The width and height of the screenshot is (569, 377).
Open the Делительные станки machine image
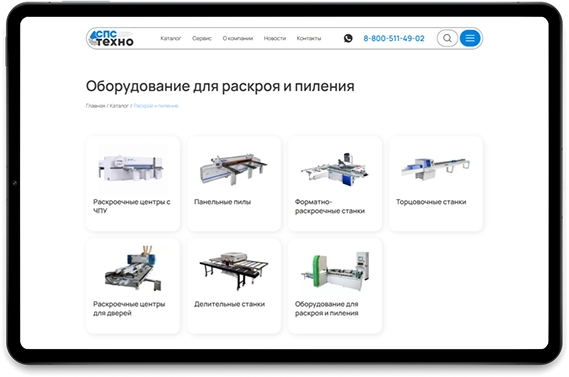click(234, 270)
